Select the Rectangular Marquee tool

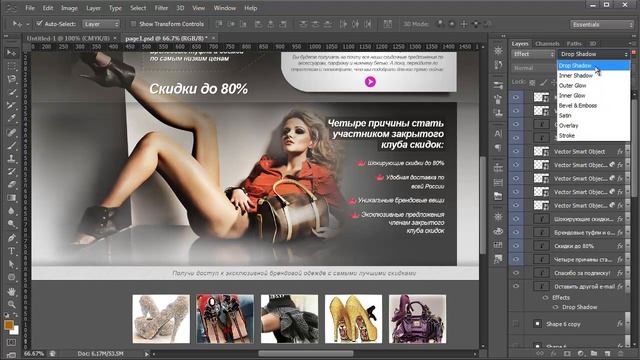(11, 66)
